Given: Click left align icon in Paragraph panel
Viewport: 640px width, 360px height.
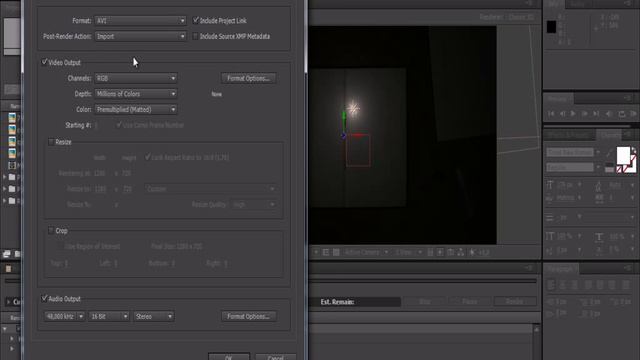Looking at the screenshot, I should pos(551,284).
